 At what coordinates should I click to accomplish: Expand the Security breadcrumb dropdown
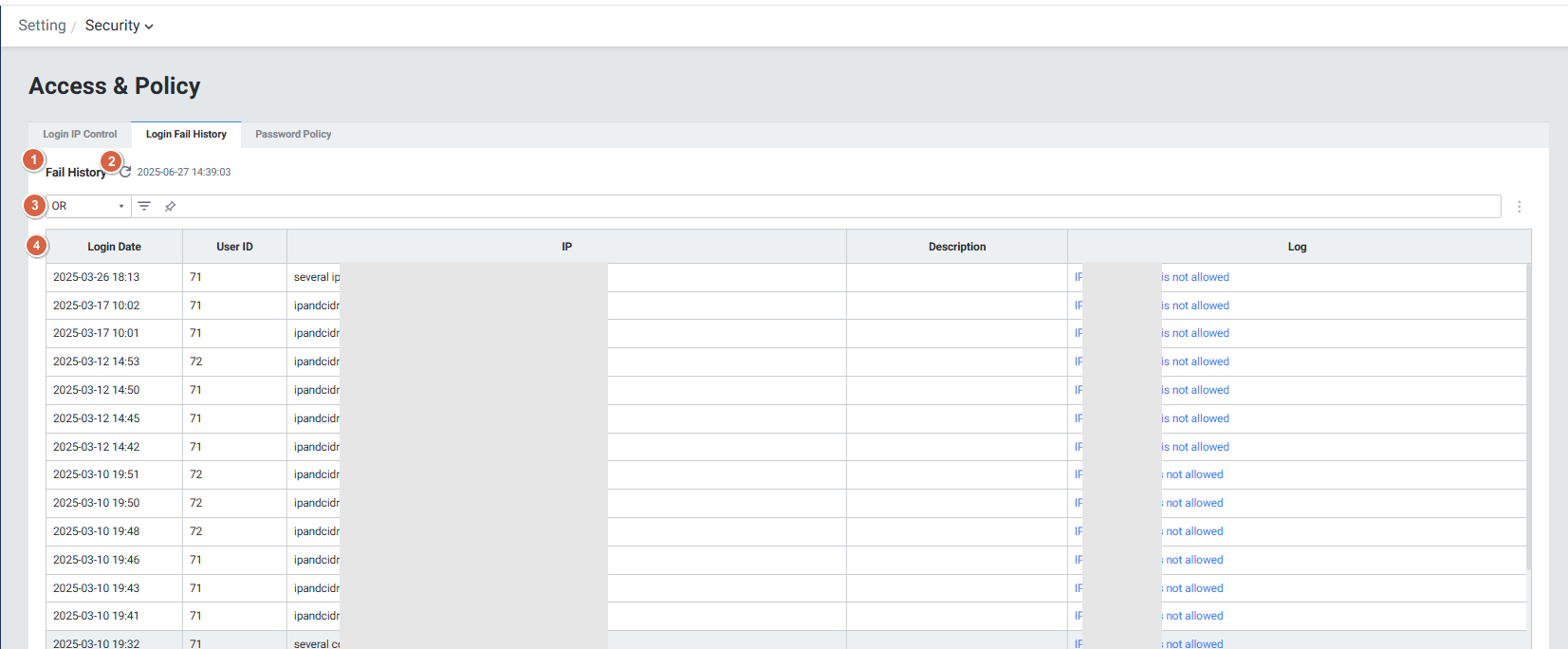tap(119, 26)
